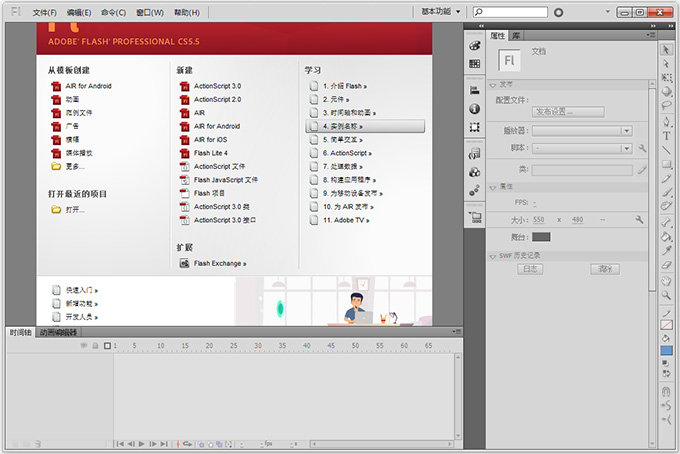The height and width of the screenshot is (454, 680).
Task: Select the Zoom magnifier tool
Action: coord(666,295)
